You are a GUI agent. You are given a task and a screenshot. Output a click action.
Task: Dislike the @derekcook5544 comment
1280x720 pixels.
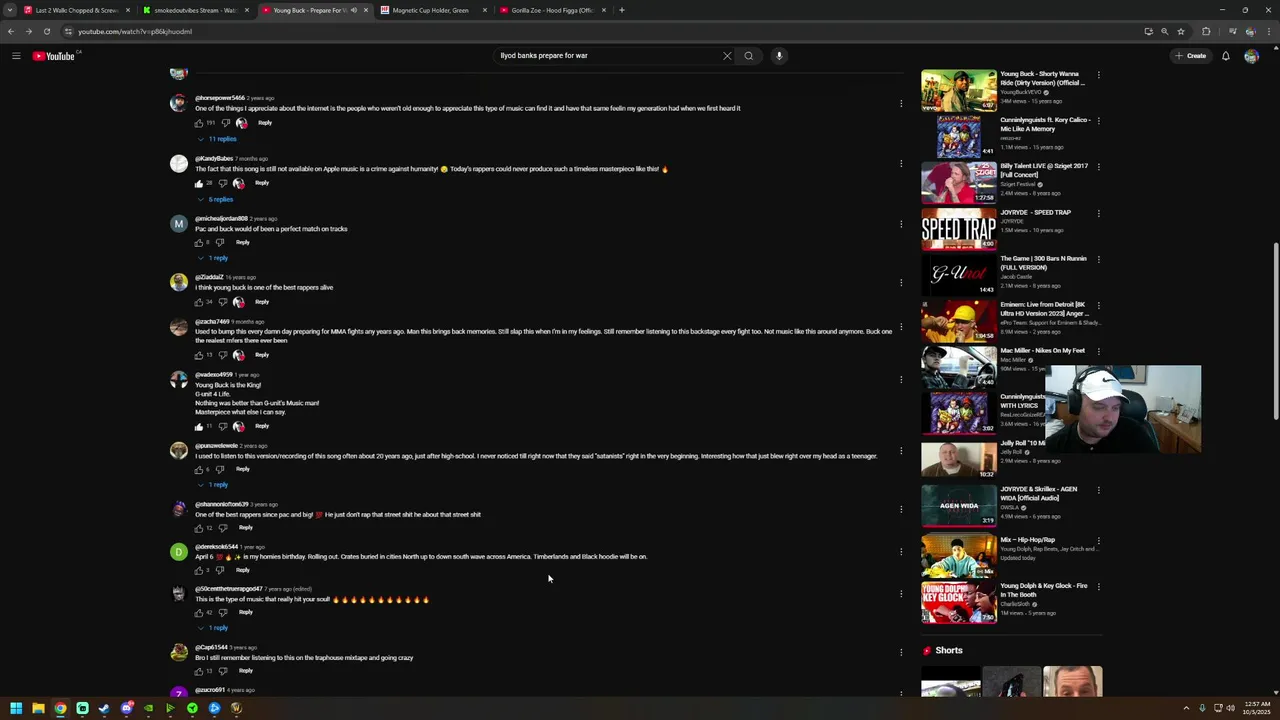click(x=220, y=570)
